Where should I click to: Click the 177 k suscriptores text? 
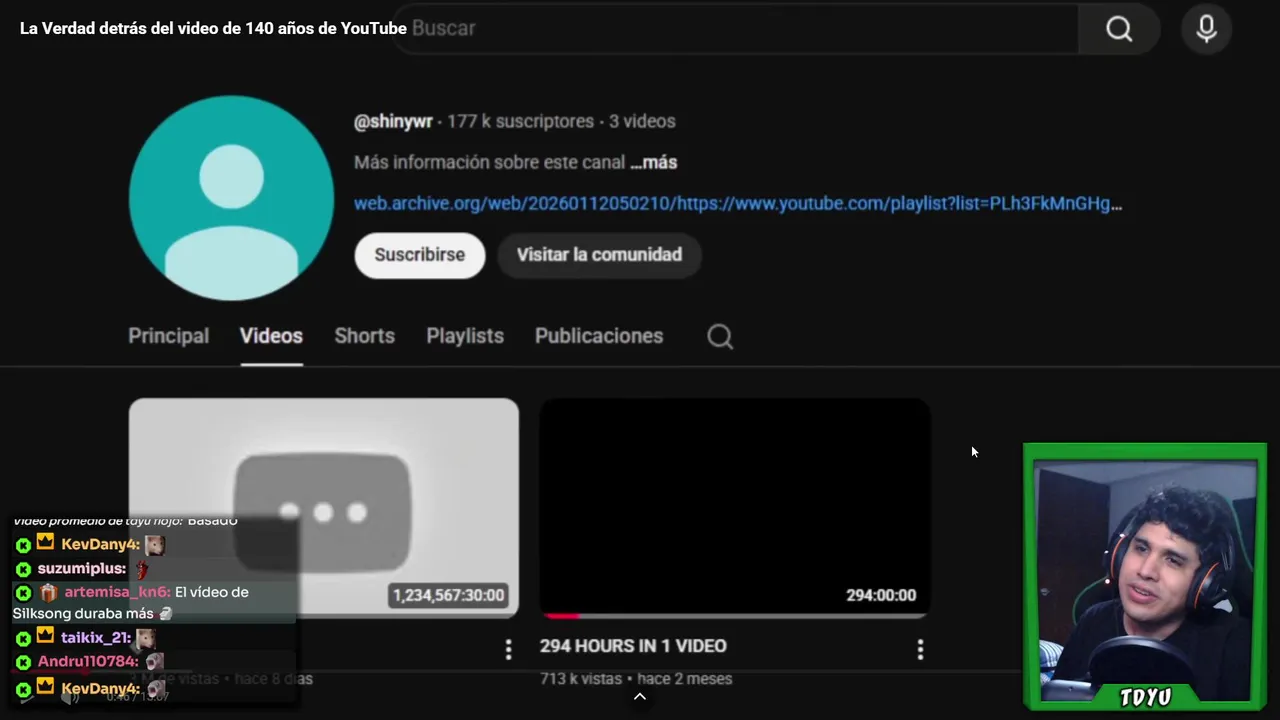click(x=520, y=121)
